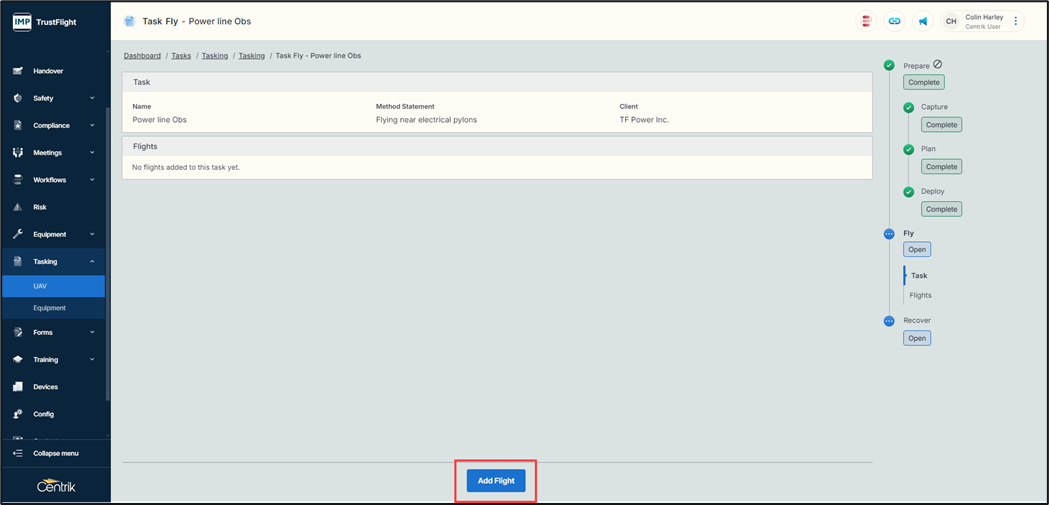Expand the Compliance menu chevron
1049x505 pixels.
click(x=92, y=126)
